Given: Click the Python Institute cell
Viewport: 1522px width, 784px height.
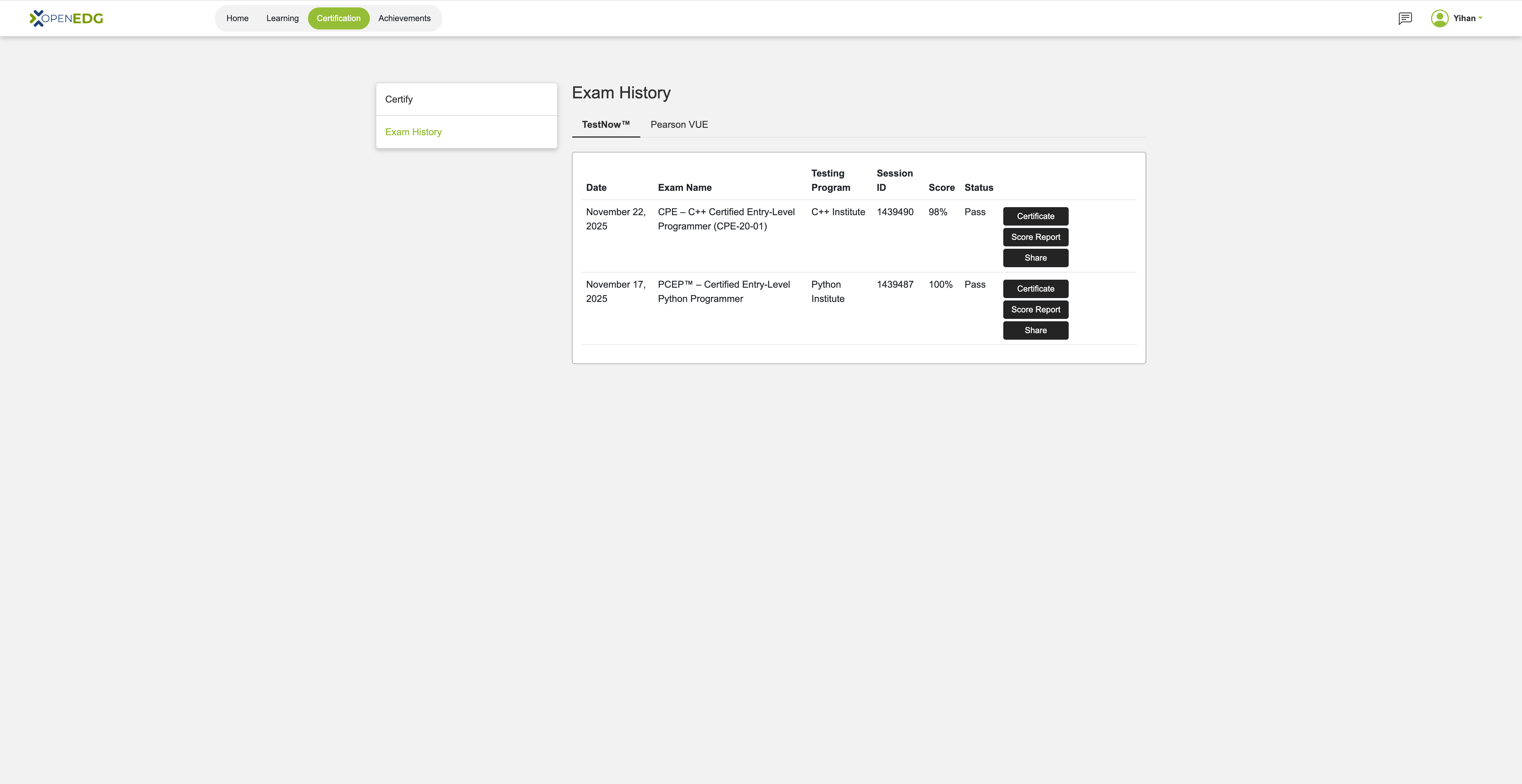Looking at the screenshot, I should [828, 292].
